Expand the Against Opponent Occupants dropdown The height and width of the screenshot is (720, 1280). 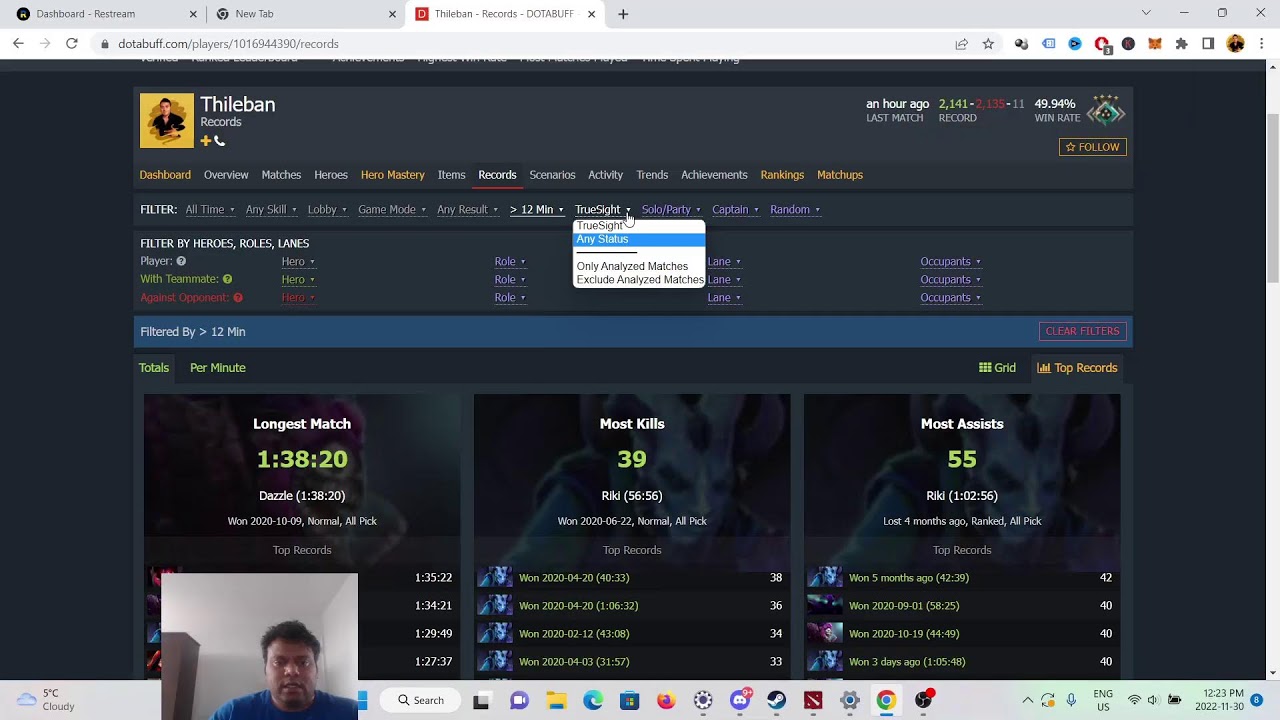[950, 298]
